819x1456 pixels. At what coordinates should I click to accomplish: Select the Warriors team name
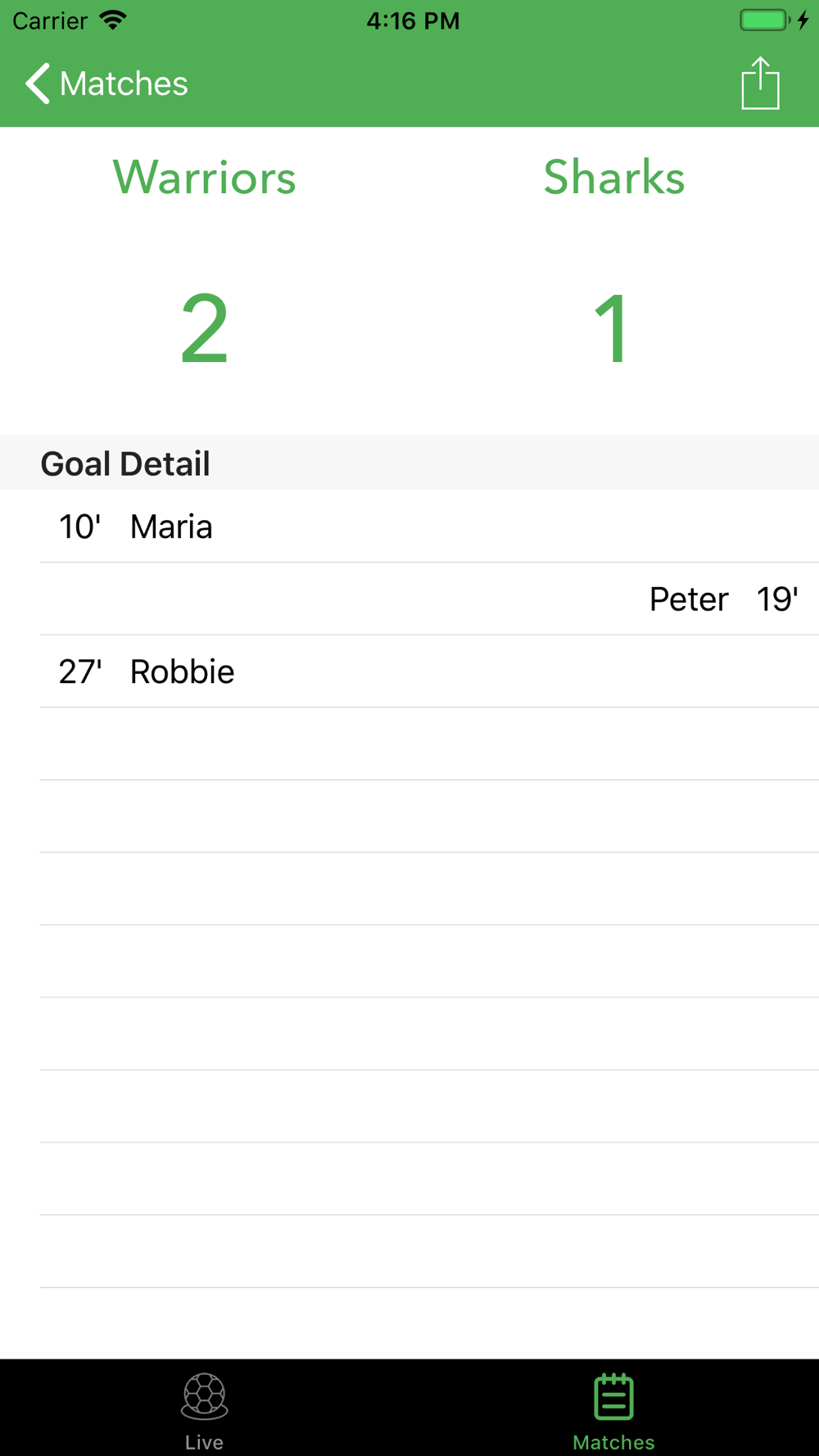pos(205,178)
